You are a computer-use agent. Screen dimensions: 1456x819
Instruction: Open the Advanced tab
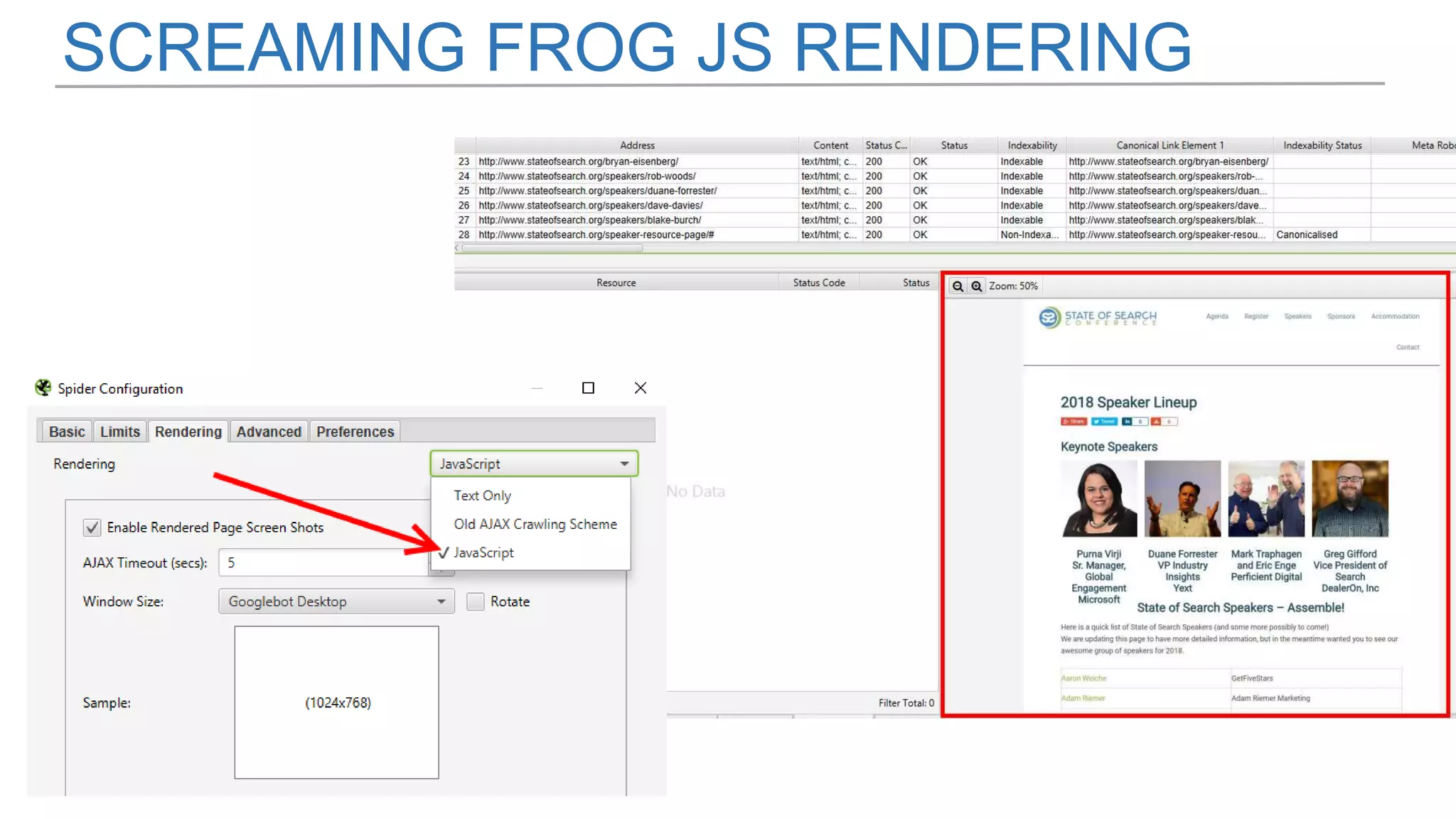pos(269,432)
